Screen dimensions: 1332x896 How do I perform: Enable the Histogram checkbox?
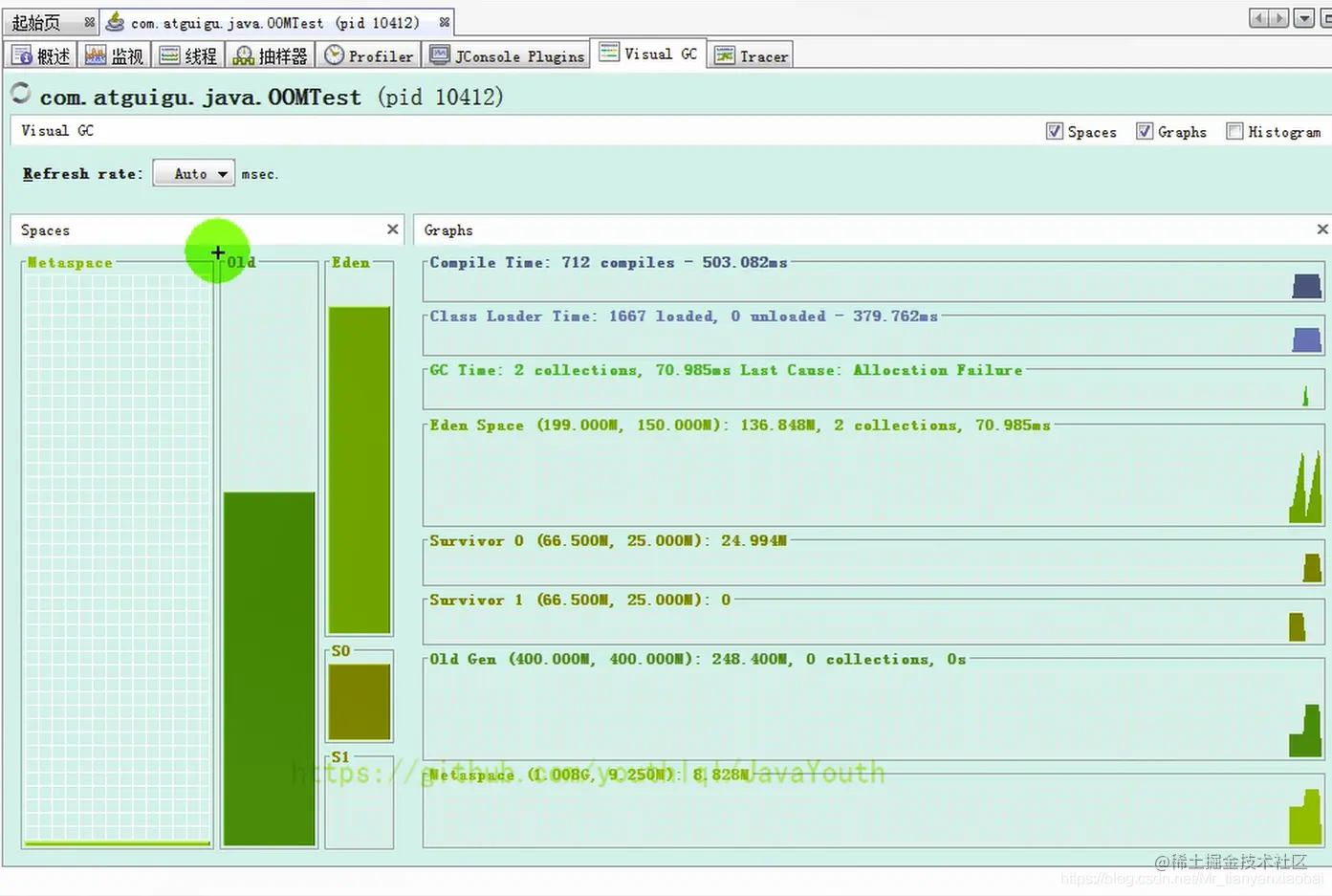(x=1234, y=131)
